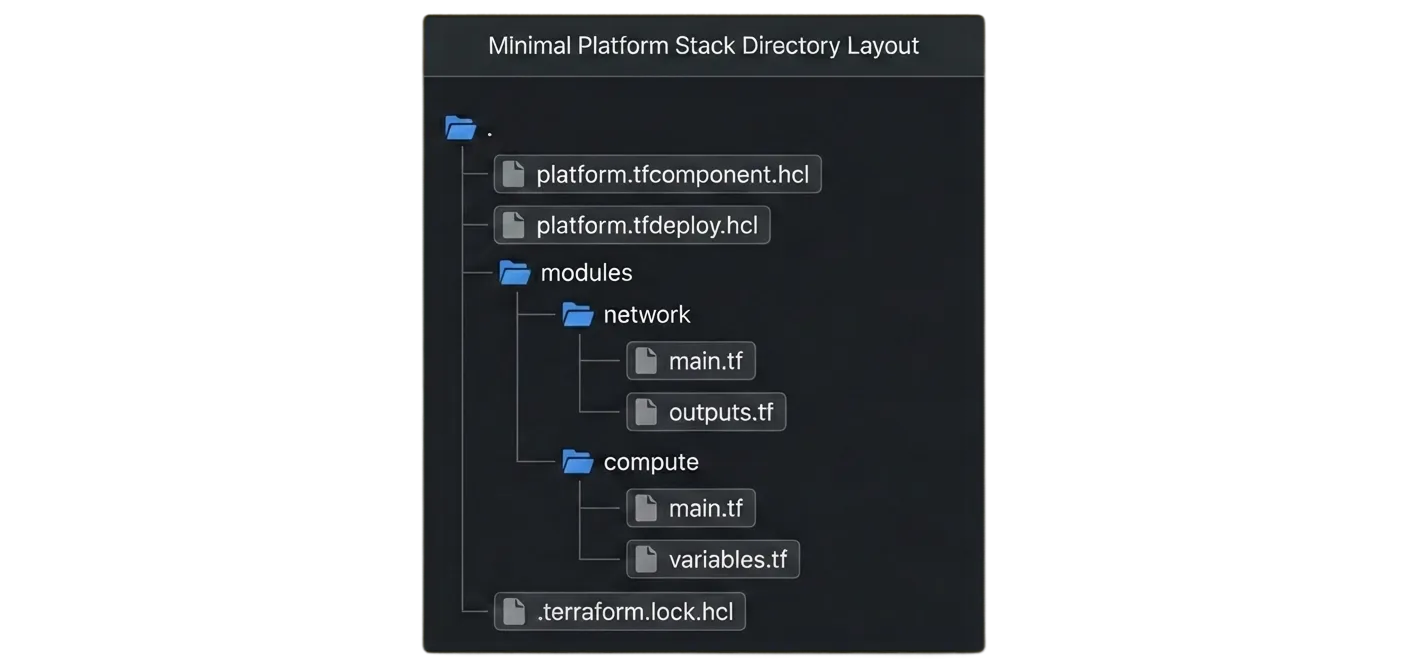Click the root directory folder icon
The image size is (1408, 670).
pyautogui.click(x=460, y=128)
